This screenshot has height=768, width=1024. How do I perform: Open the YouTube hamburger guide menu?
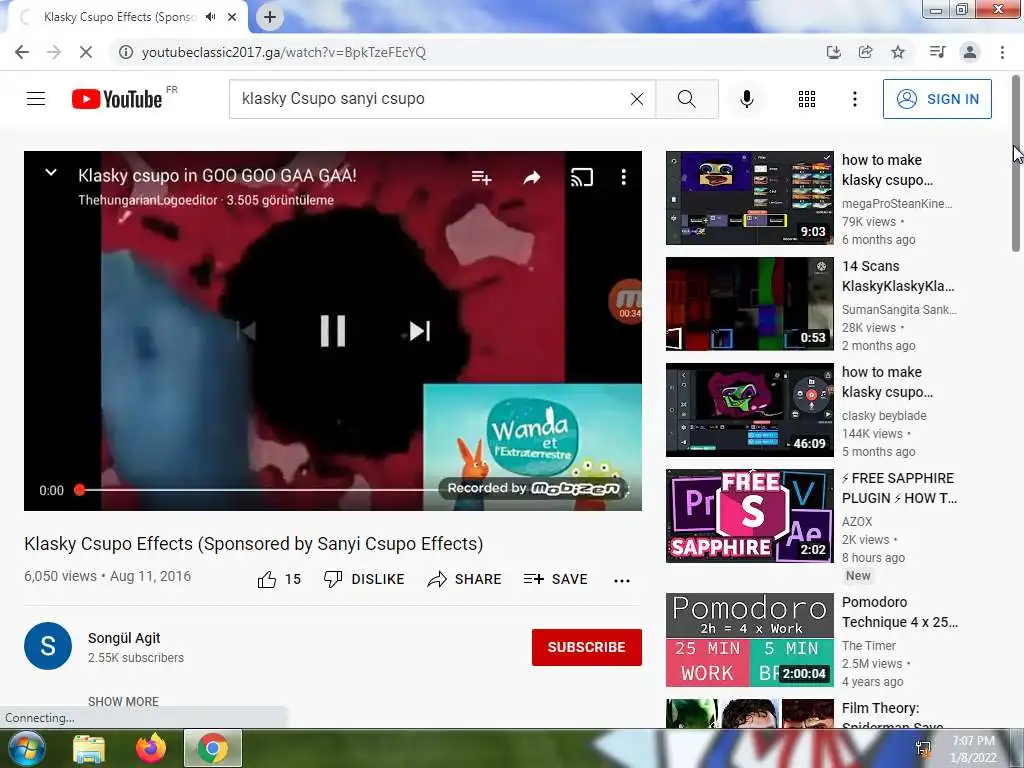click(36, 99)
